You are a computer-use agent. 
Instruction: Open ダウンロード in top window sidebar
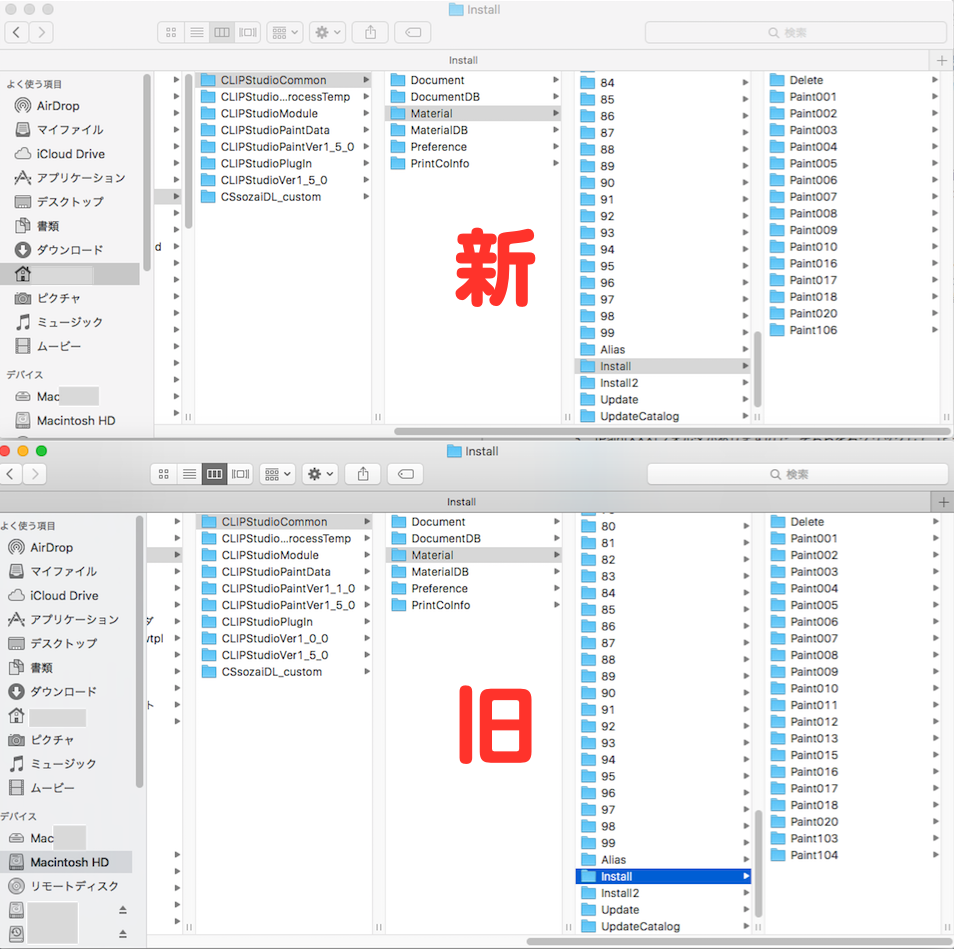point(70,249)
